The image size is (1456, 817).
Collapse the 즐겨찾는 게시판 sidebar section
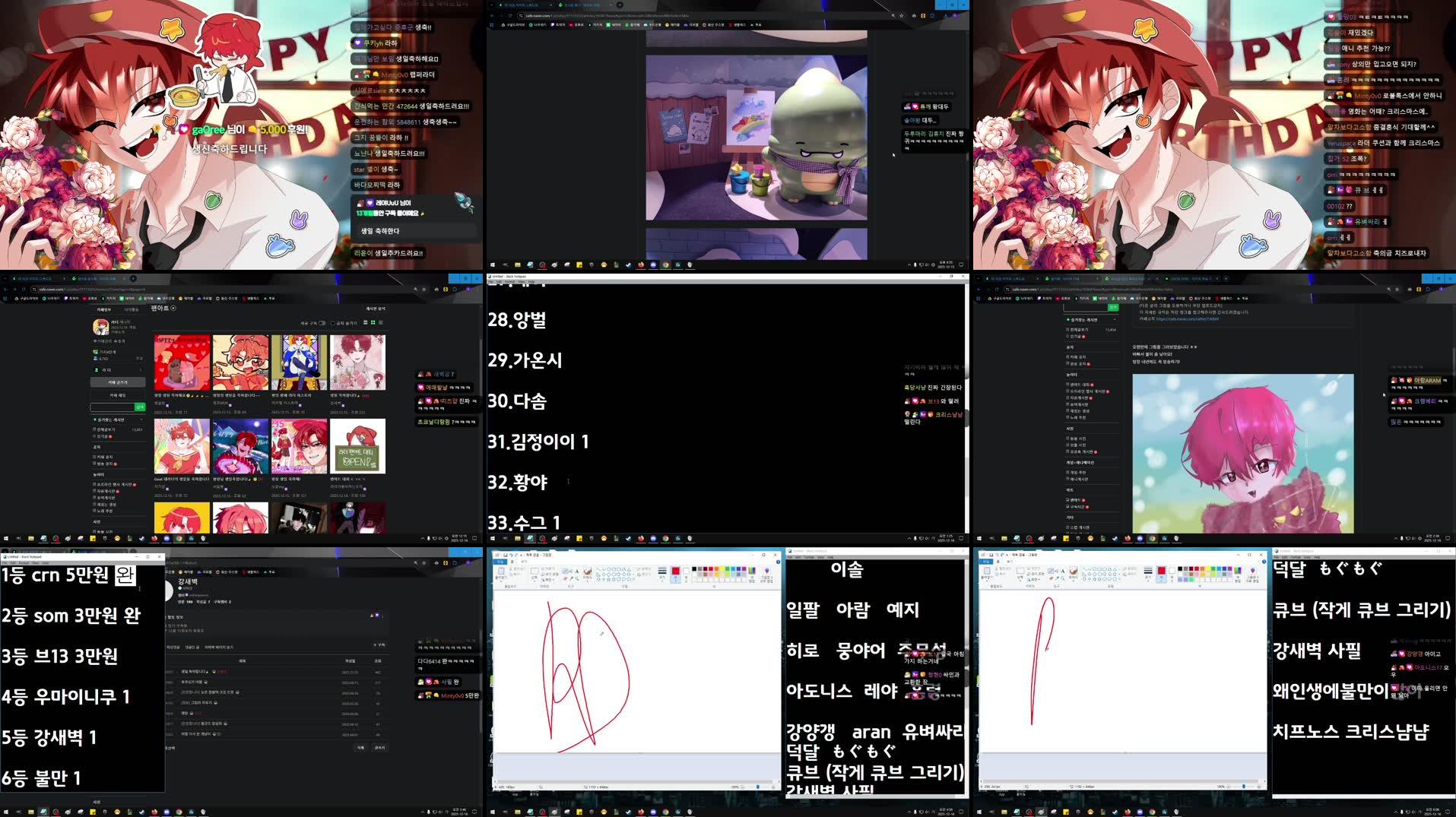[141, 420]
